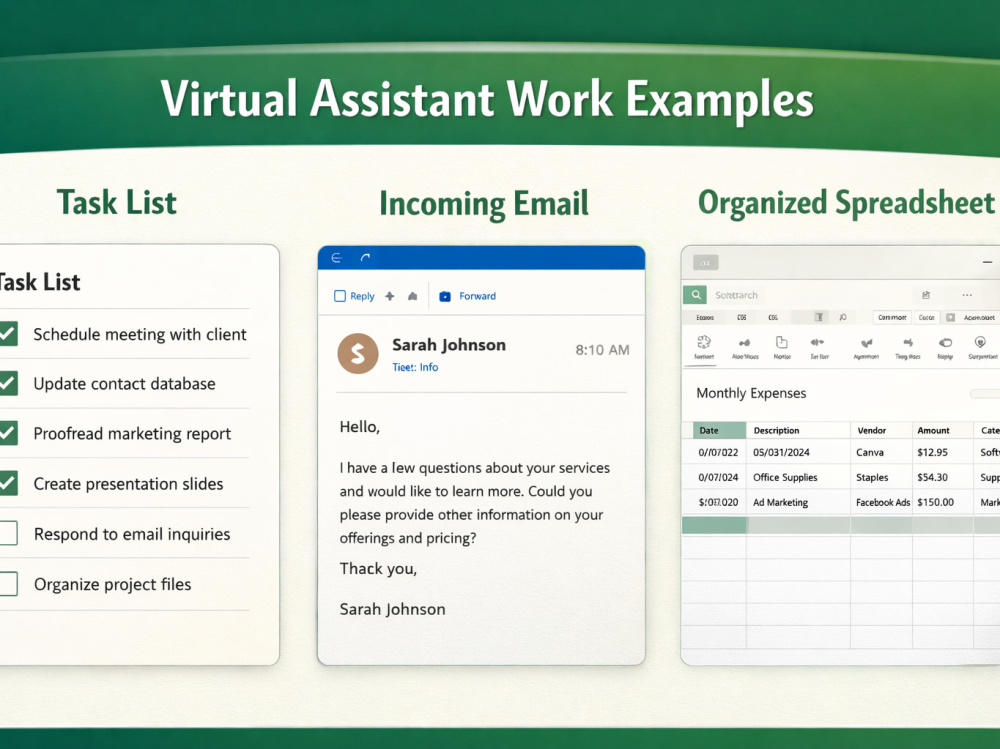The image size is (1000, 749).
Task: Click the Forward button text
Action: tap(477, 296)
